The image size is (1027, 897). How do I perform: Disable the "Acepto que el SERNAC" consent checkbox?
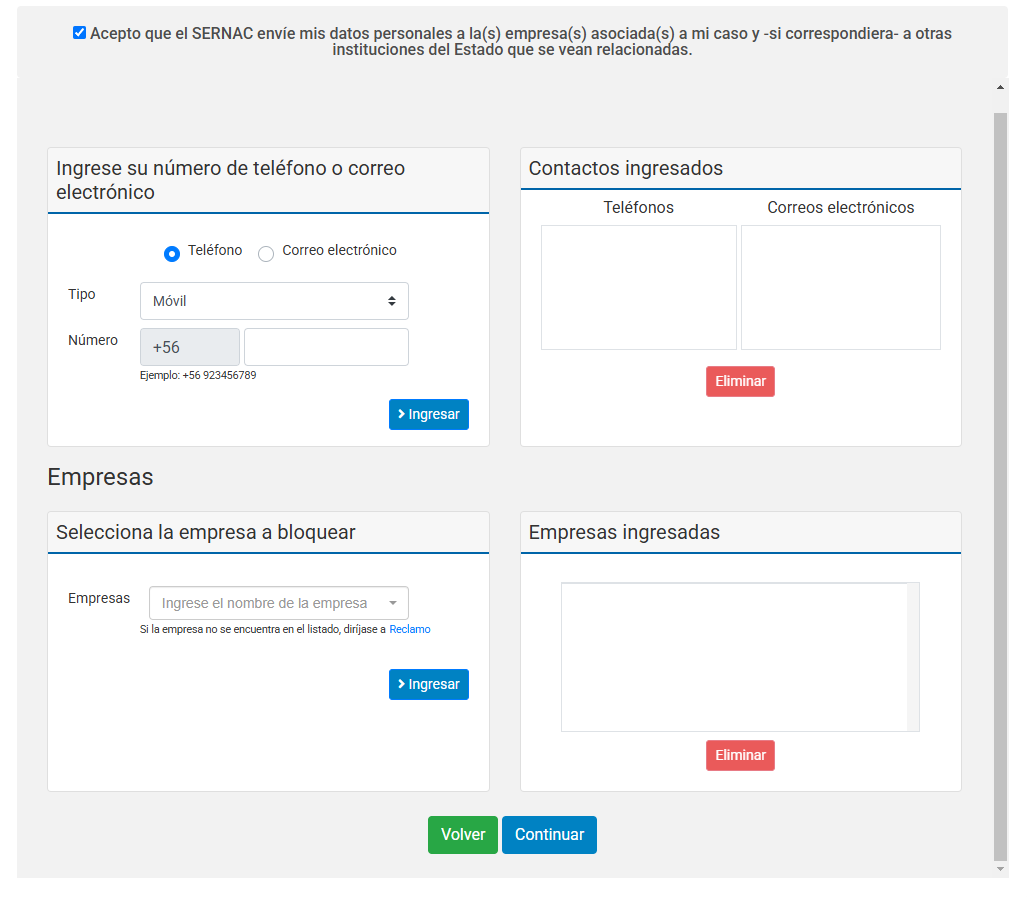pyautogui.click(x=79, y=32)
